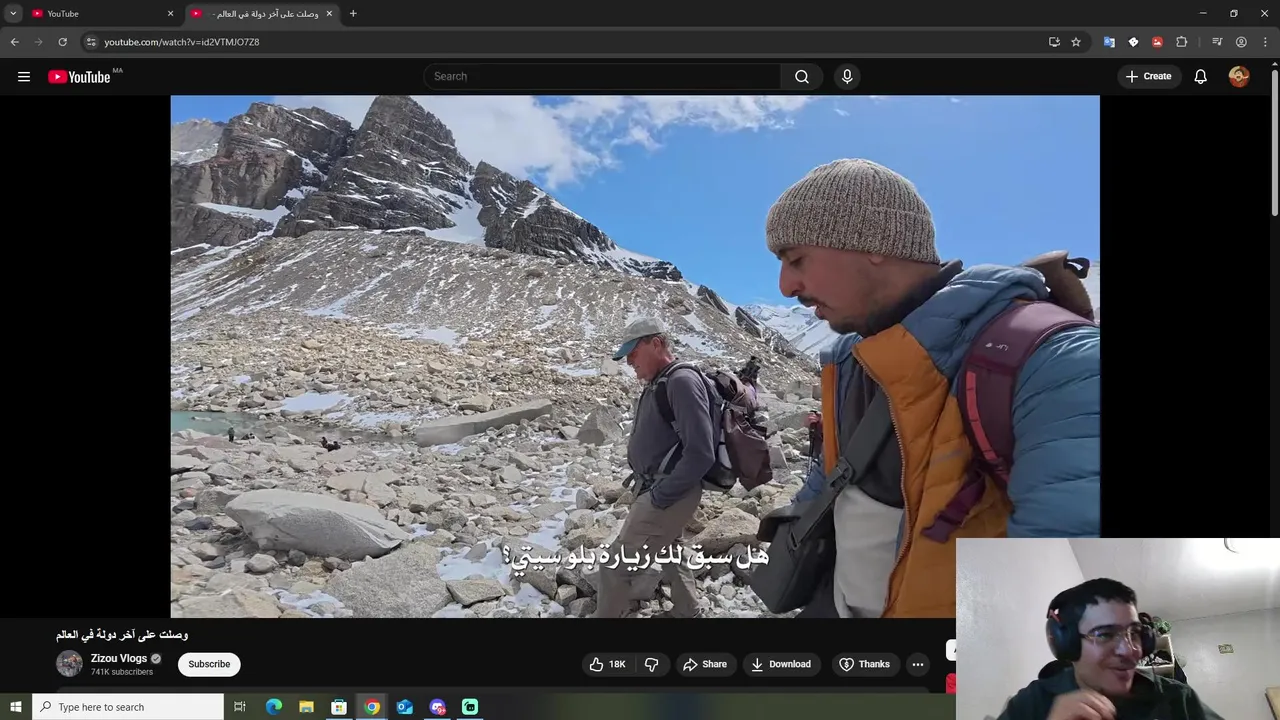Open the Zizou Vlogs channel avatar
The image size is (1280, 720).
(x=69, y=664)
